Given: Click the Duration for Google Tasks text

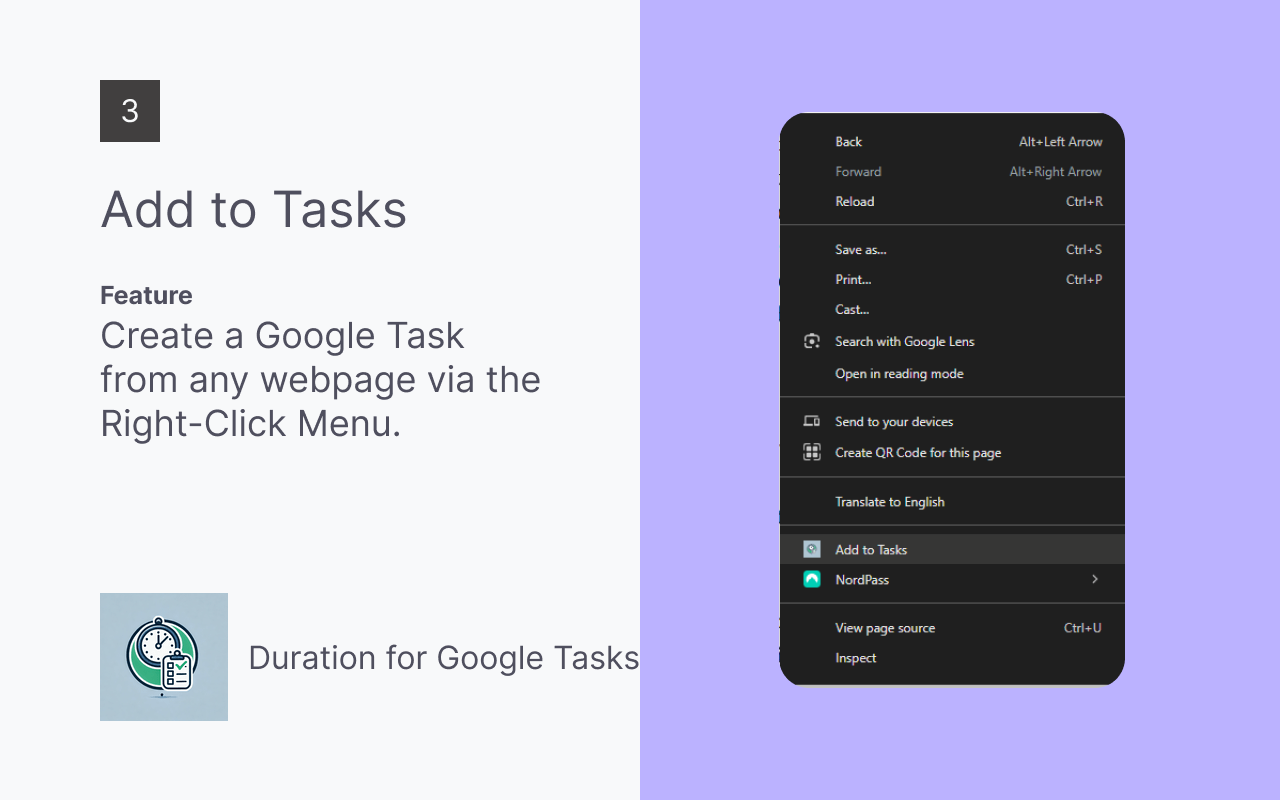Looking at the screenshot, I should [x=444, y=658].
